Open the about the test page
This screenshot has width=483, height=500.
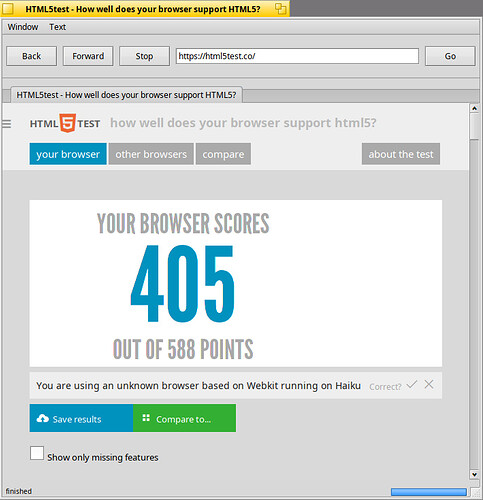coord(401,154)
